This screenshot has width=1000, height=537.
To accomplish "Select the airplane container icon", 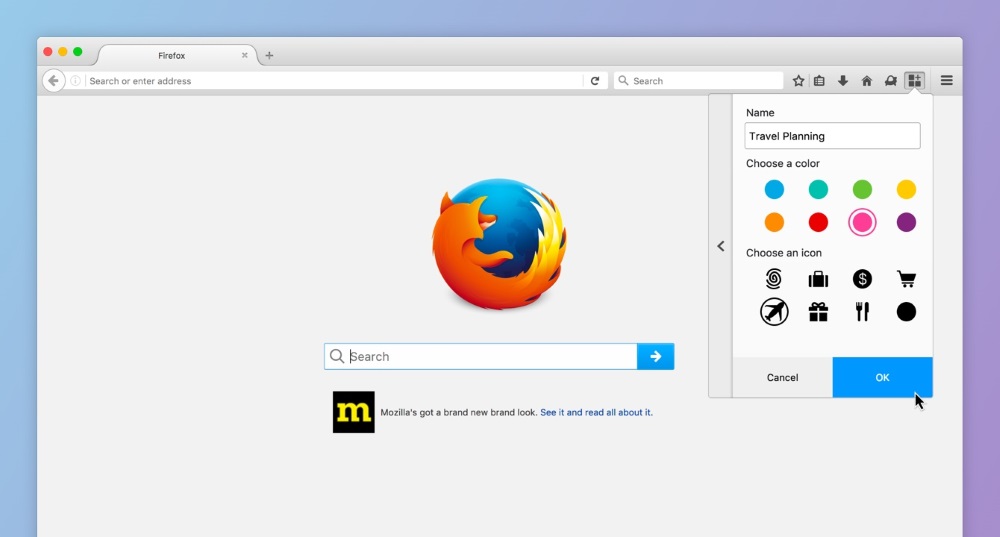I will coord(774,312).
